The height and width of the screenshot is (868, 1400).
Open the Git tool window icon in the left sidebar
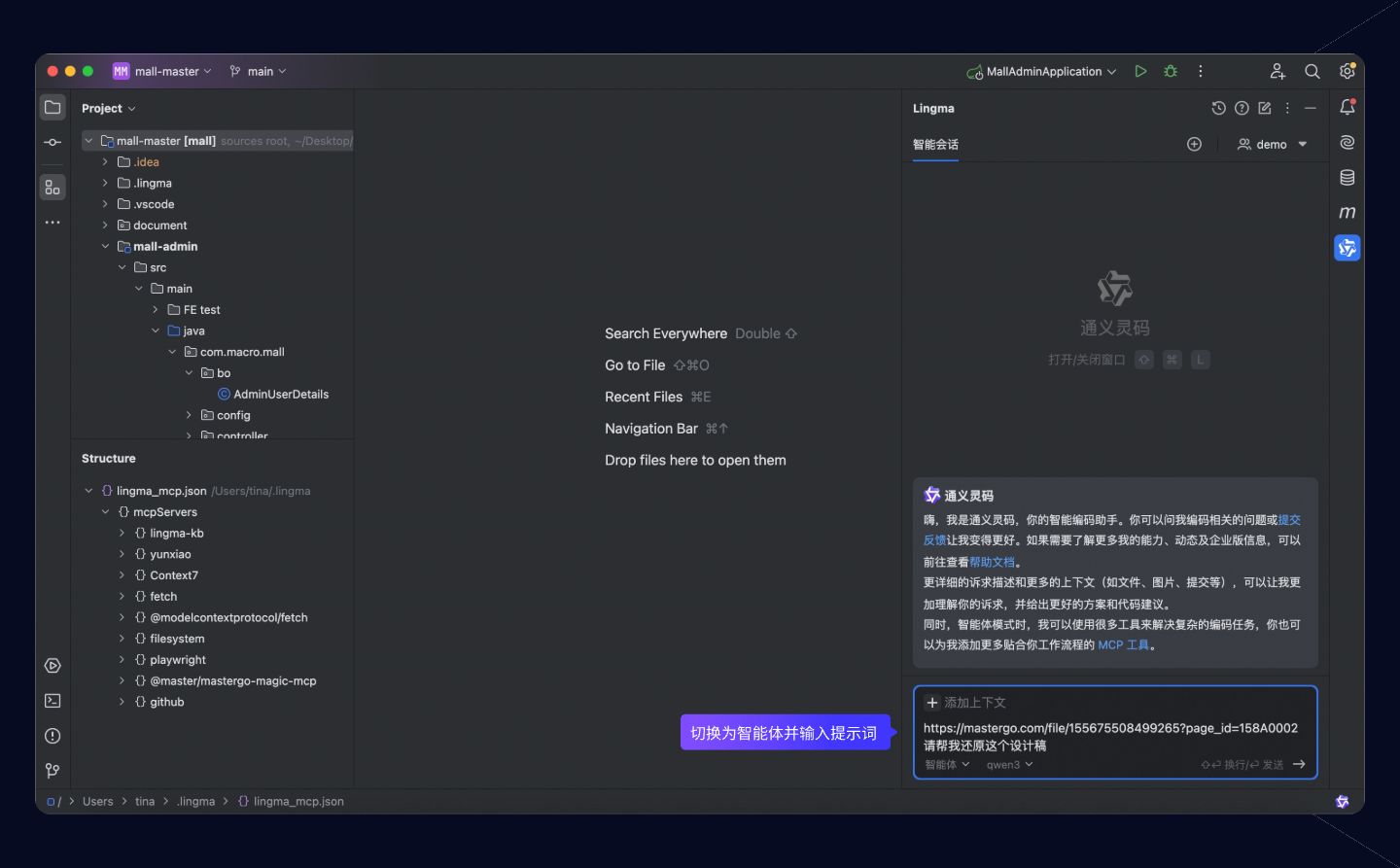point(52,771)
